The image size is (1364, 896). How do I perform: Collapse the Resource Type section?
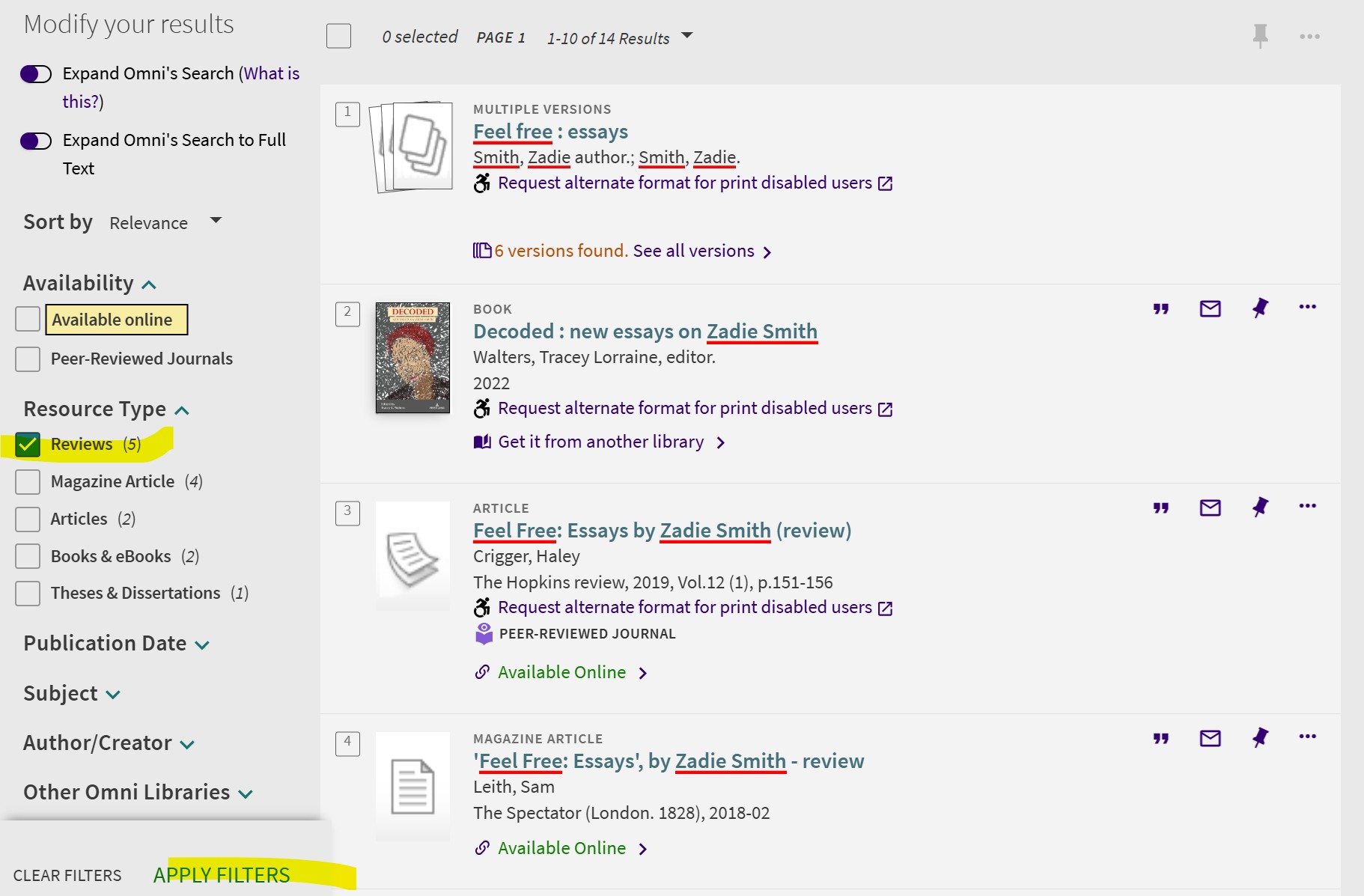pos(182,410)
